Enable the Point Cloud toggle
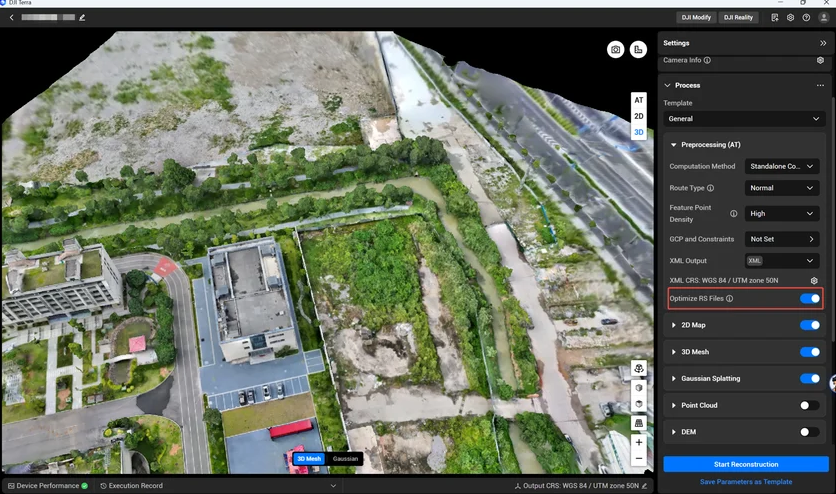This screenshot has height=494, width=836. click(810, 406)
